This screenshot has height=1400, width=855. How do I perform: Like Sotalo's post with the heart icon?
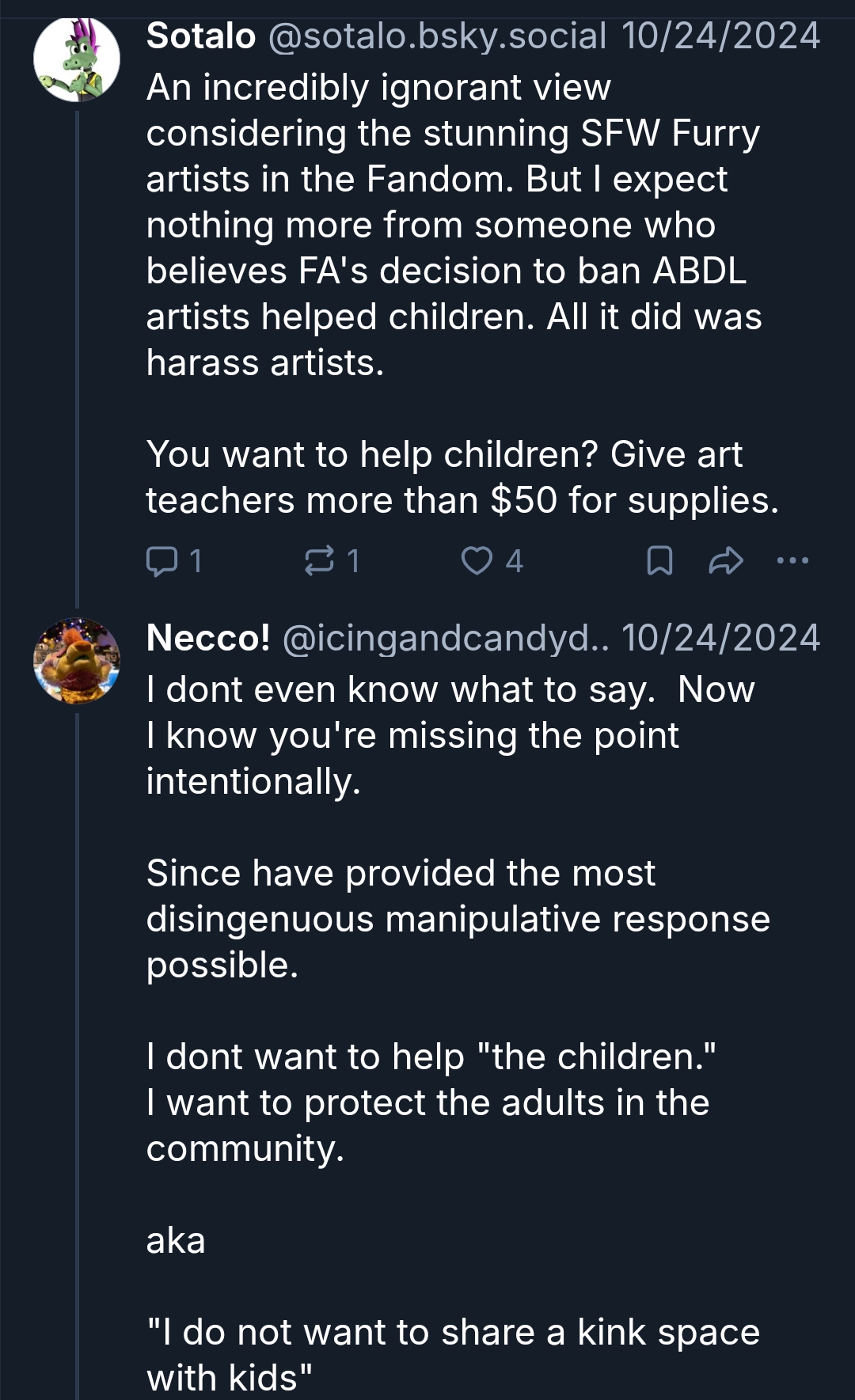coord(477,561)
